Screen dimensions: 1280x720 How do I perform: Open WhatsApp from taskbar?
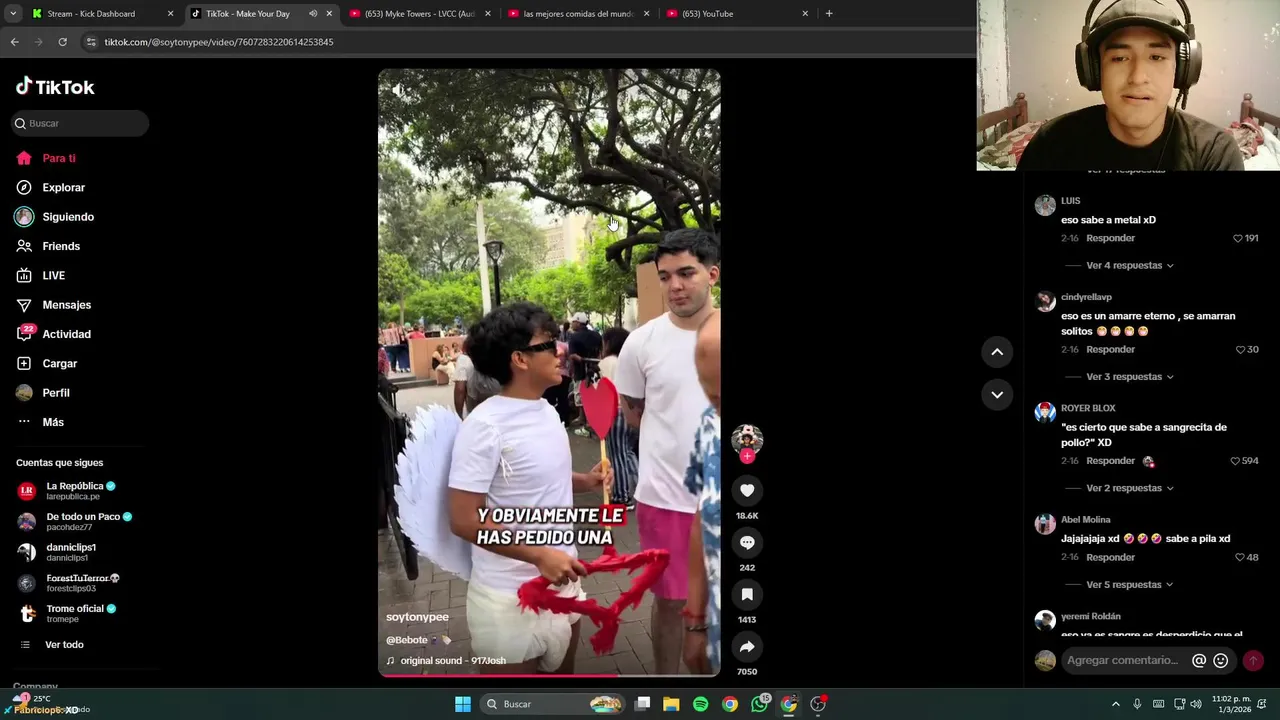click(x=759, y=704)
